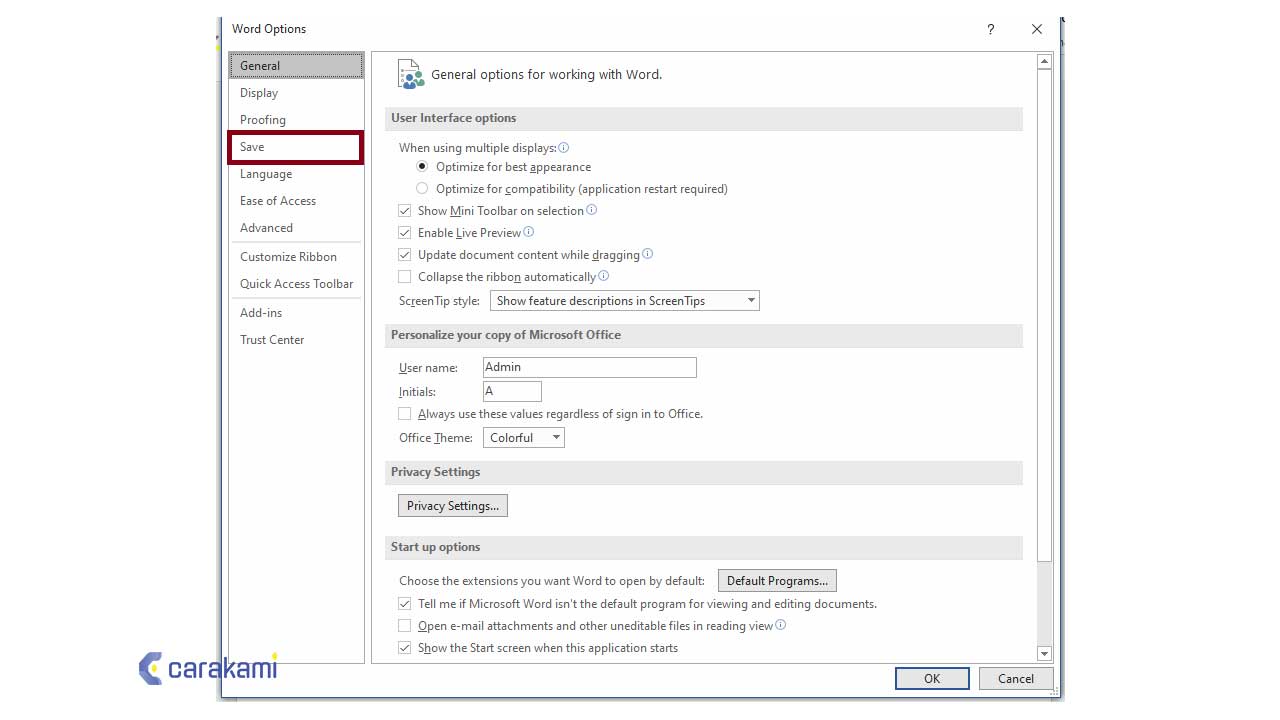The height and width of the screenshot is (720, 1280).
Task: Select Optimize for compatibility radio button
Action: (x=422, y=188)
